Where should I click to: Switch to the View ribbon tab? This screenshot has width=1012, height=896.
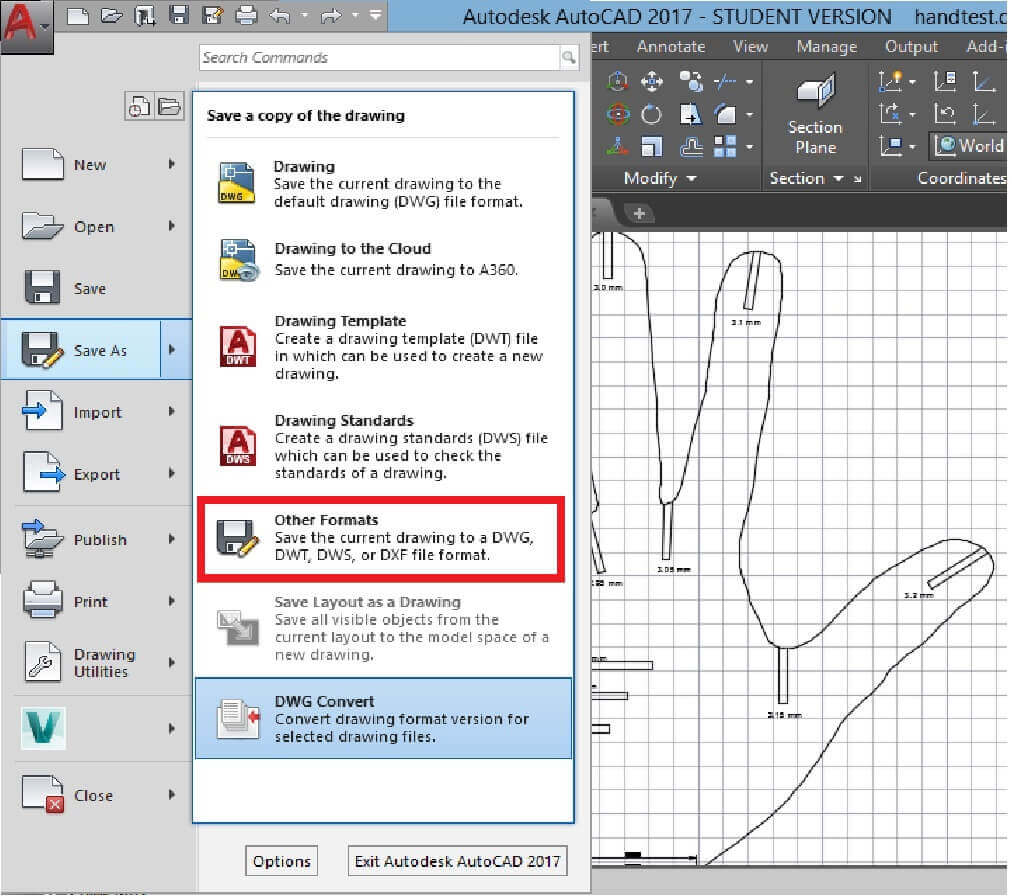click(x=750, y=46)
